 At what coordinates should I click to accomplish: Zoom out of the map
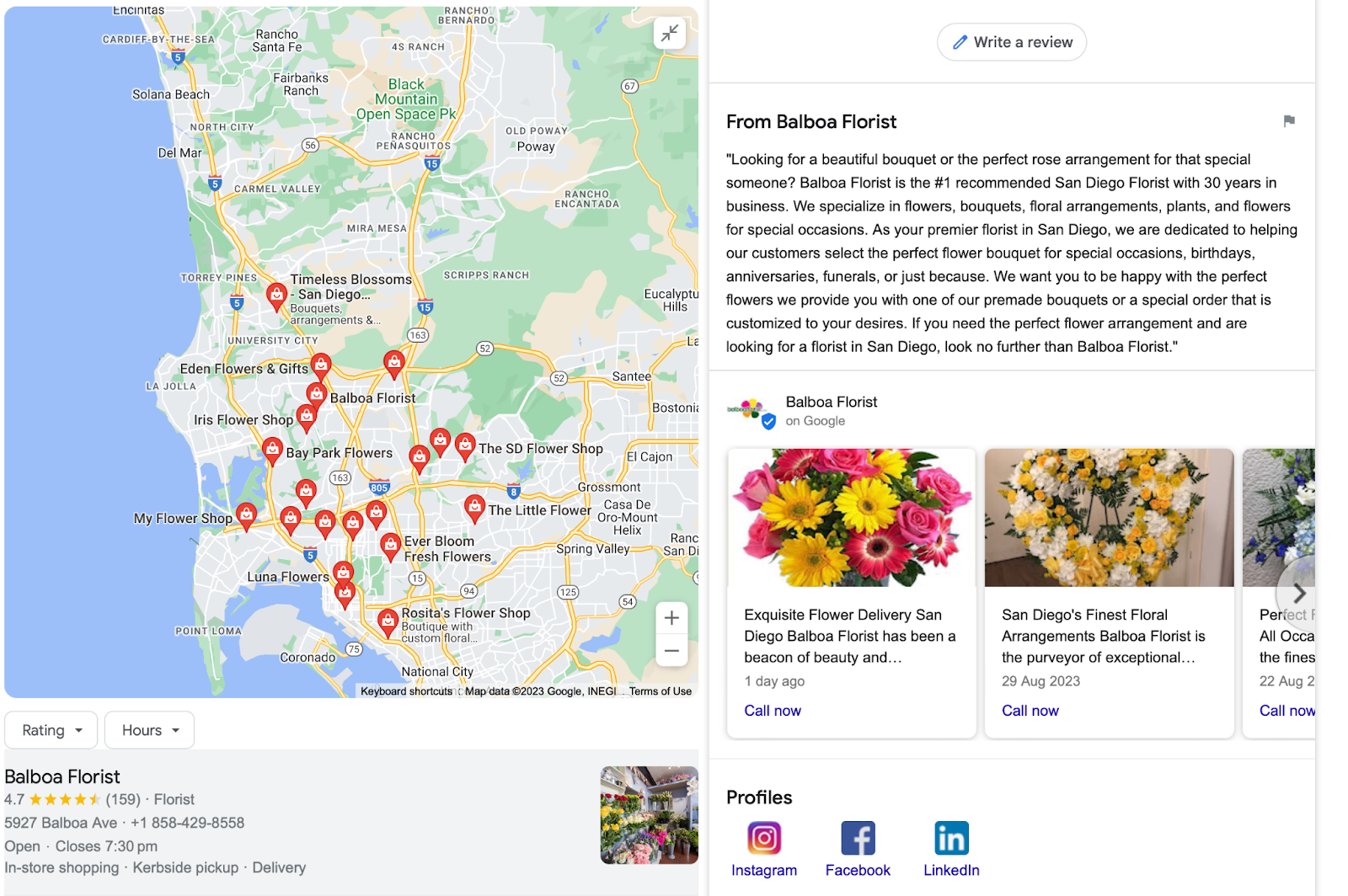(x=671, y=650)
